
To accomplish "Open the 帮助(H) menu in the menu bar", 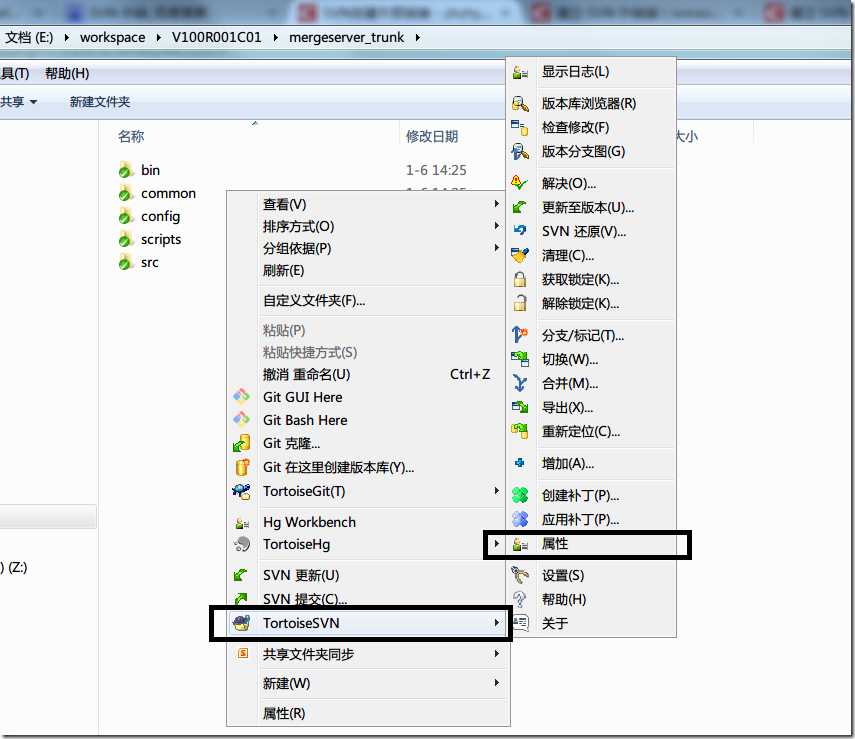I will click(x=67, y=74).
